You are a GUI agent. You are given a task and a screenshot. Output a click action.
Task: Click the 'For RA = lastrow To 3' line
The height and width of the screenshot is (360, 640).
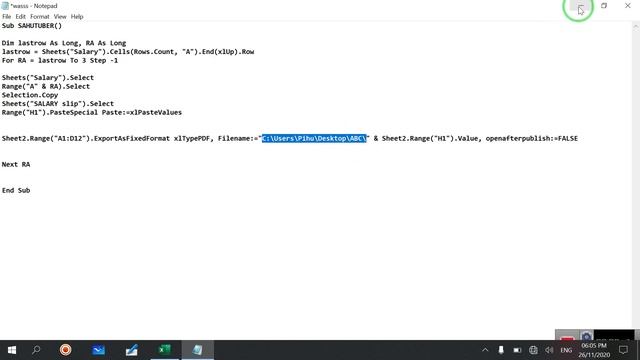60,60
